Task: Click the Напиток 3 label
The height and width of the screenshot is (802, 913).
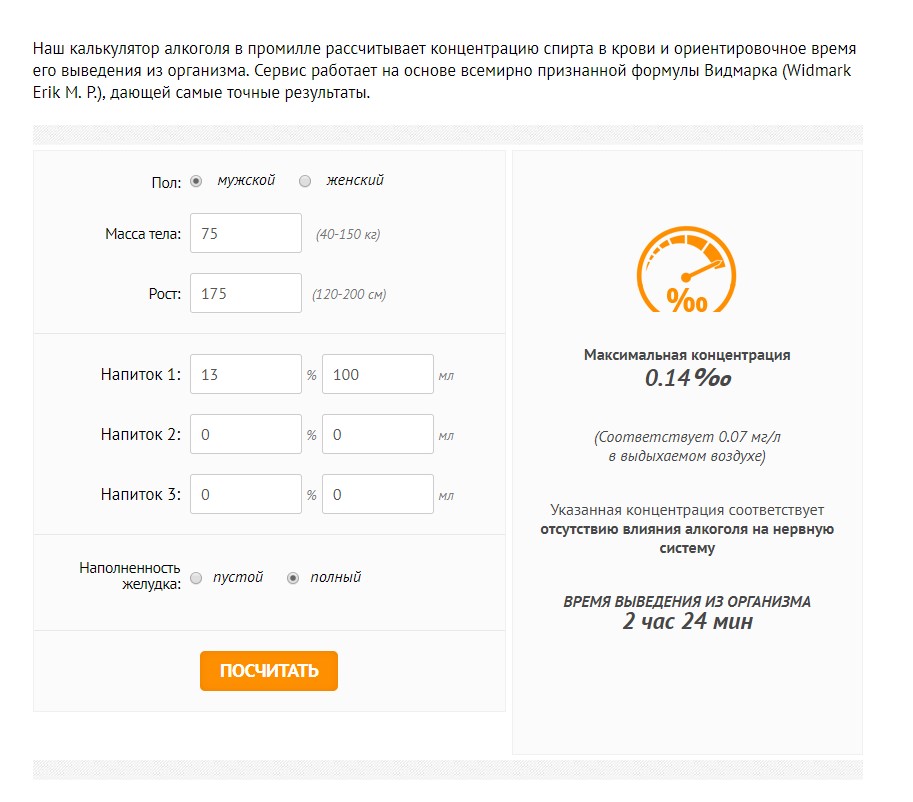Action: (x=141, y=494)
